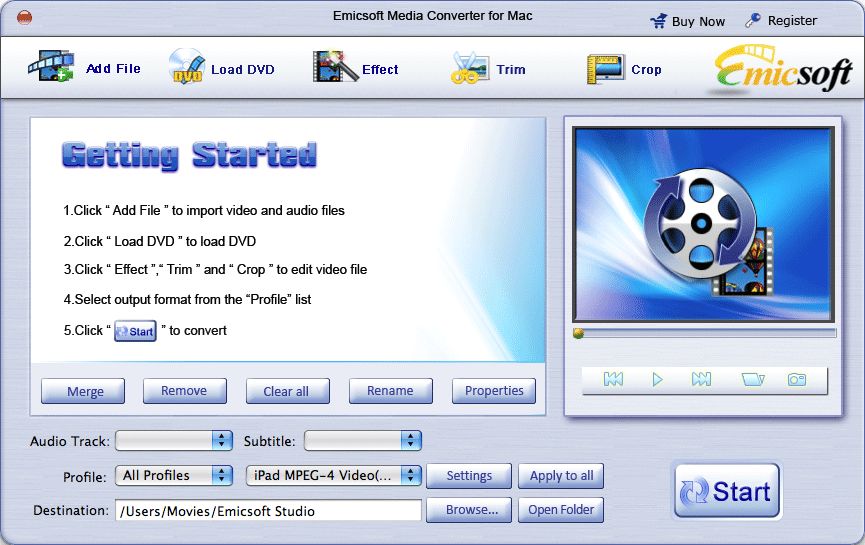
Task: Click the Crop ruler icon
Action: pyautogui.click(x=605, y=69)
